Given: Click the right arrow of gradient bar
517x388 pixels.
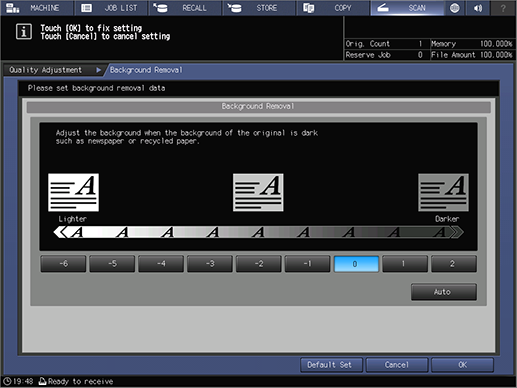Looking at the screenshot, I should [456, 232].
